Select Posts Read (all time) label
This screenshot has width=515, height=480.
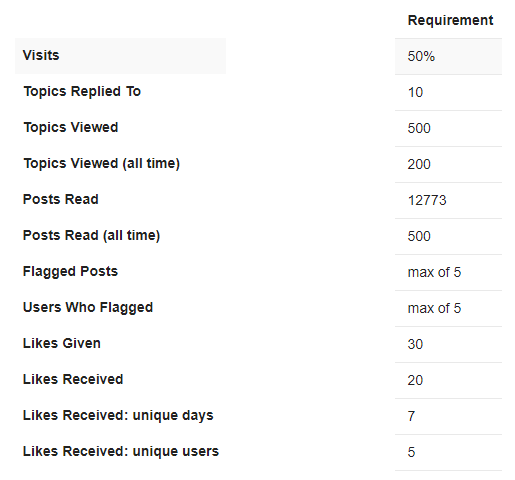coord(91,235)
